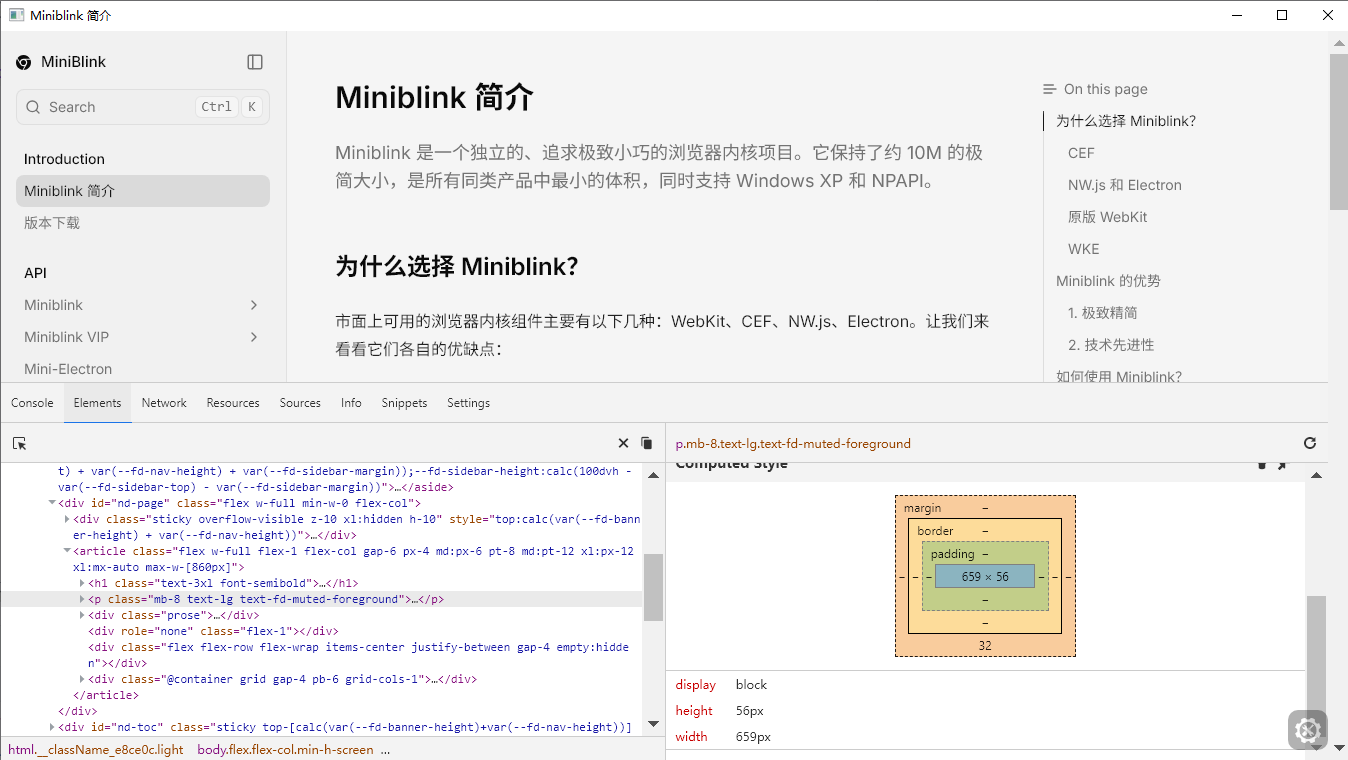Image resolution: width=1348 pixels, height=760 pixels.
Task: Click the X icon in Elements toolbar
Action: [x=623, y=443]
